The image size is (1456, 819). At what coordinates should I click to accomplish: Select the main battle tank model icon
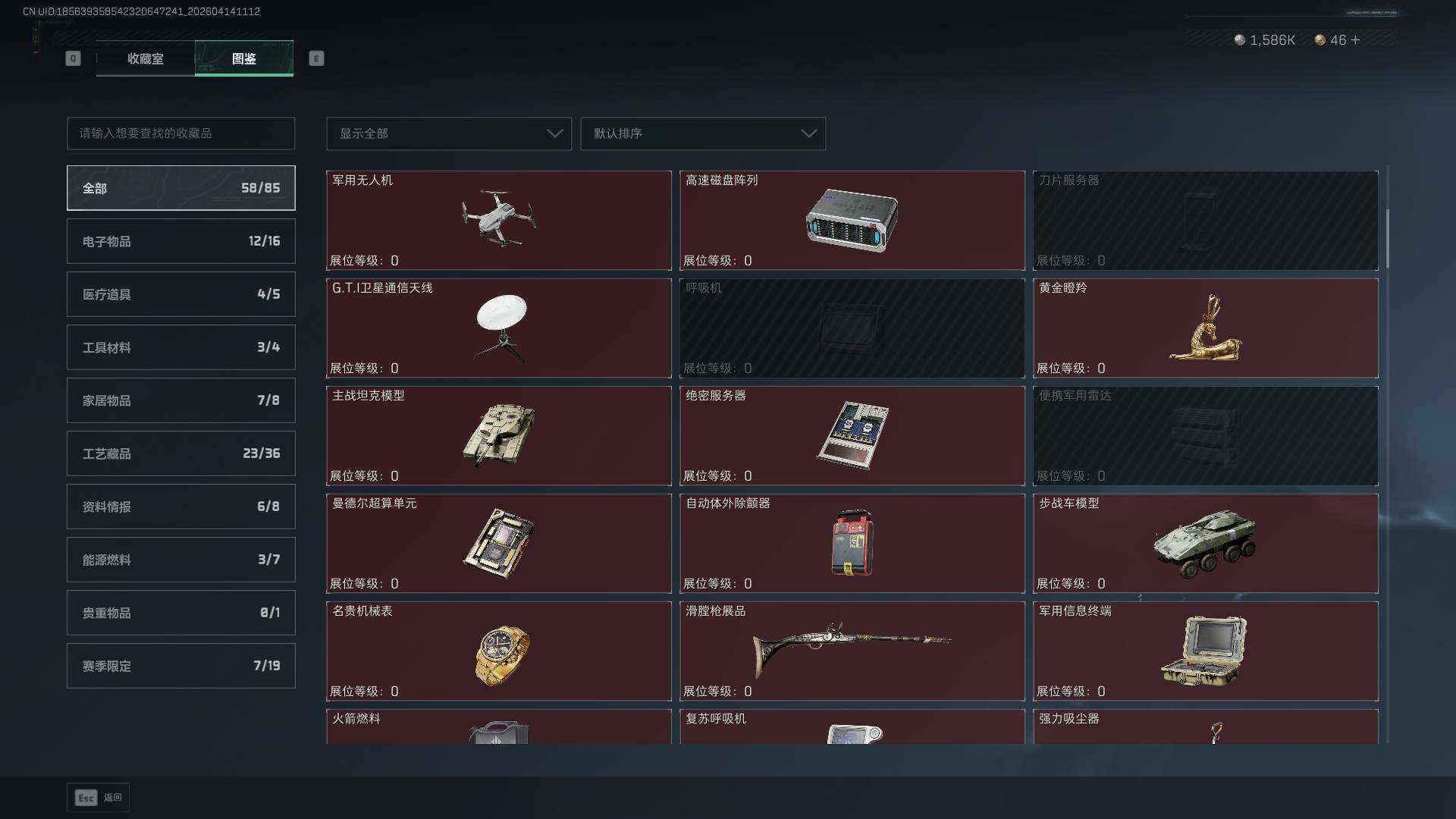498,435
